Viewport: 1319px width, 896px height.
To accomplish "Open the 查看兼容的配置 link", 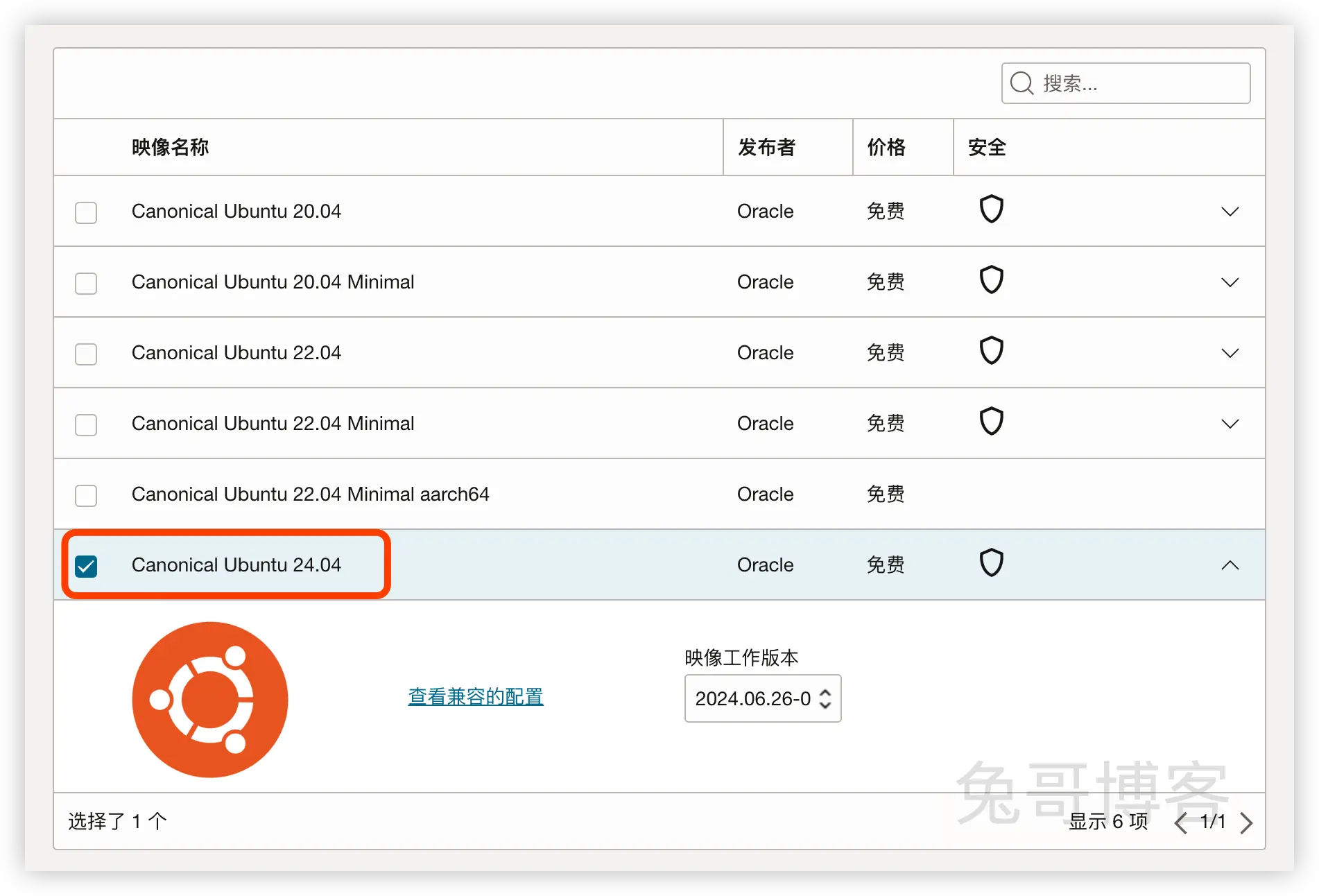I will click(476, 696).
